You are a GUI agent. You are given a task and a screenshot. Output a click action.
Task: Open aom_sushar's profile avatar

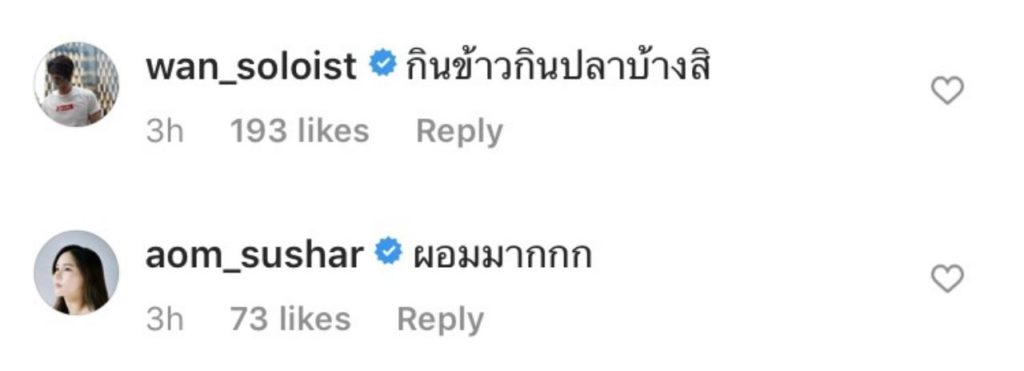[76, 272]
